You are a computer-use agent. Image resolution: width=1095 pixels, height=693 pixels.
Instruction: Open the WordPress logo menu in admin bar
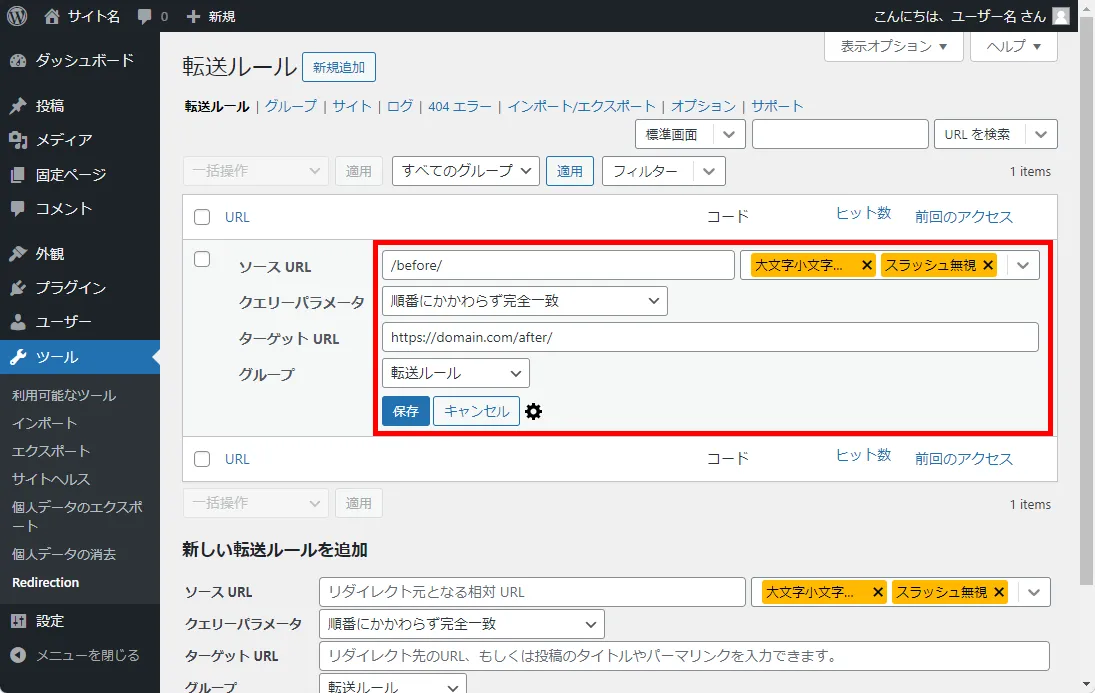[15, 15]
